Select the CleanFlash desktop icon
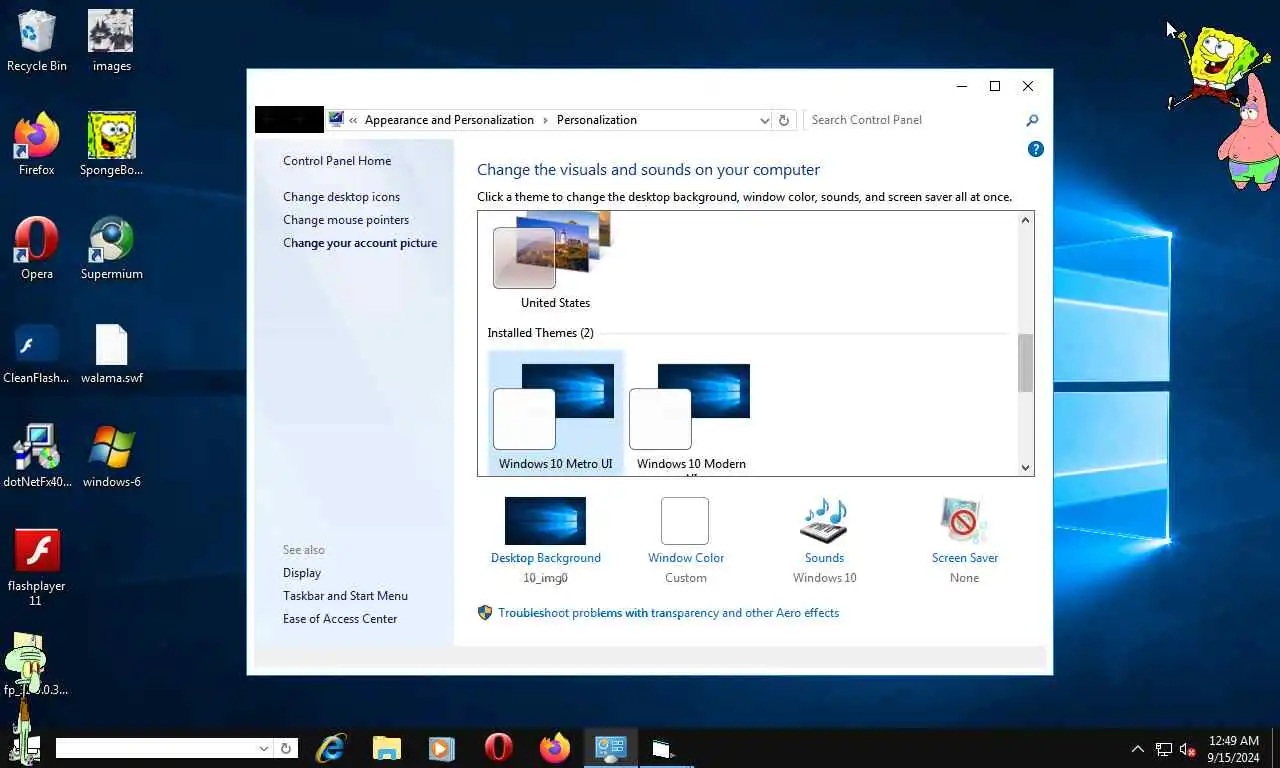 [37, 353]
